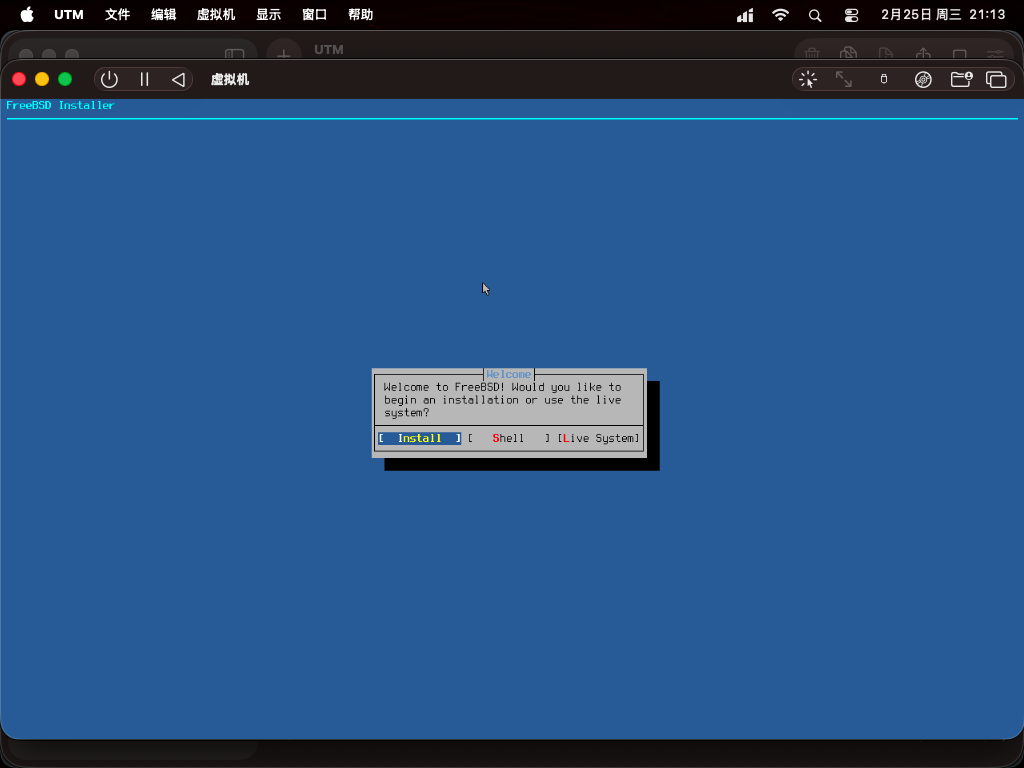
Task: Click the date and time in menu bar
Action: (x=943, y=14)
